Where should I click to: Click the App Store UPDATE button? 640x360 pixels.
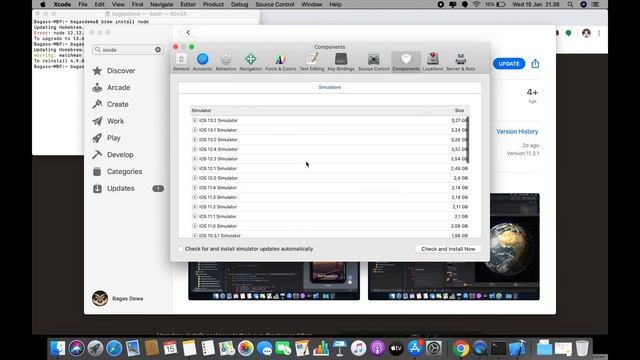click(509, 64)
